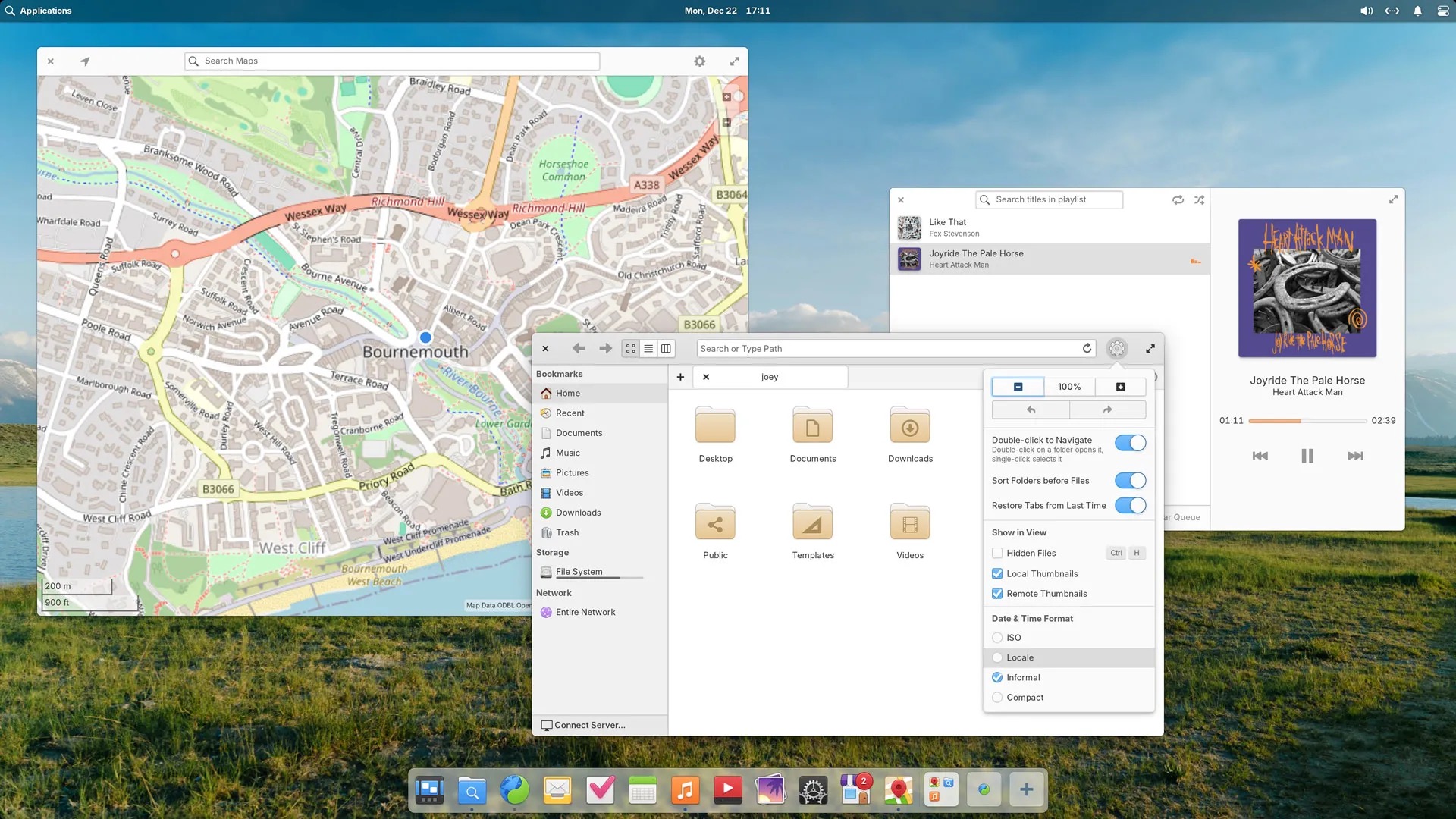Open a new tab in Files
1456x819 pixels.
[680, 377]
